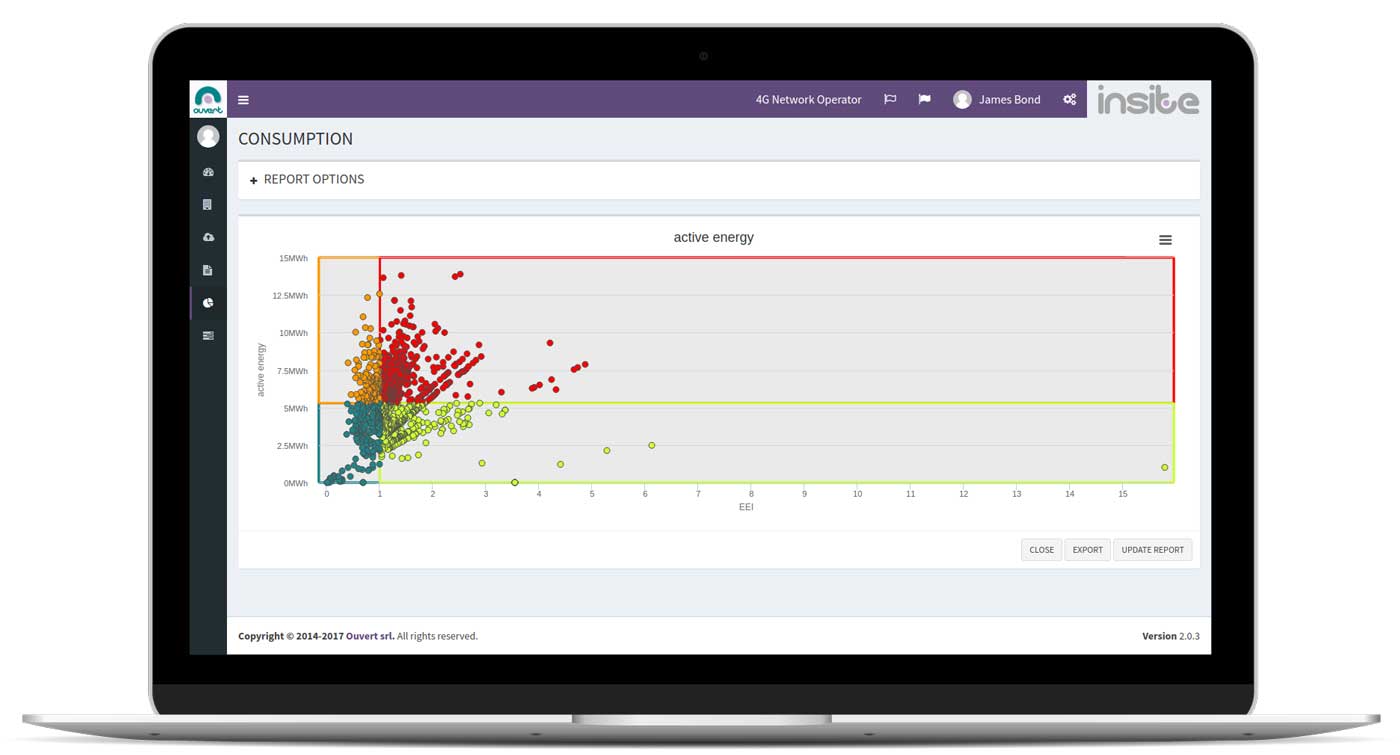Select 4G Network Operator in header

point(808,100)
